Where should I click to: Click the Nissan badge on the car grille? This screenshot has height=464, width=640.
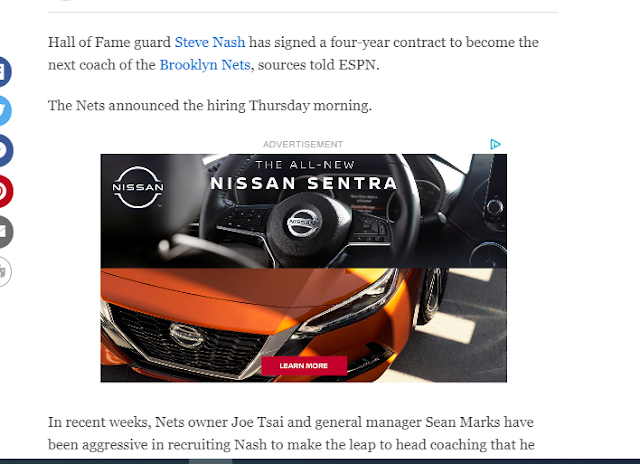(x=187, y=335)
